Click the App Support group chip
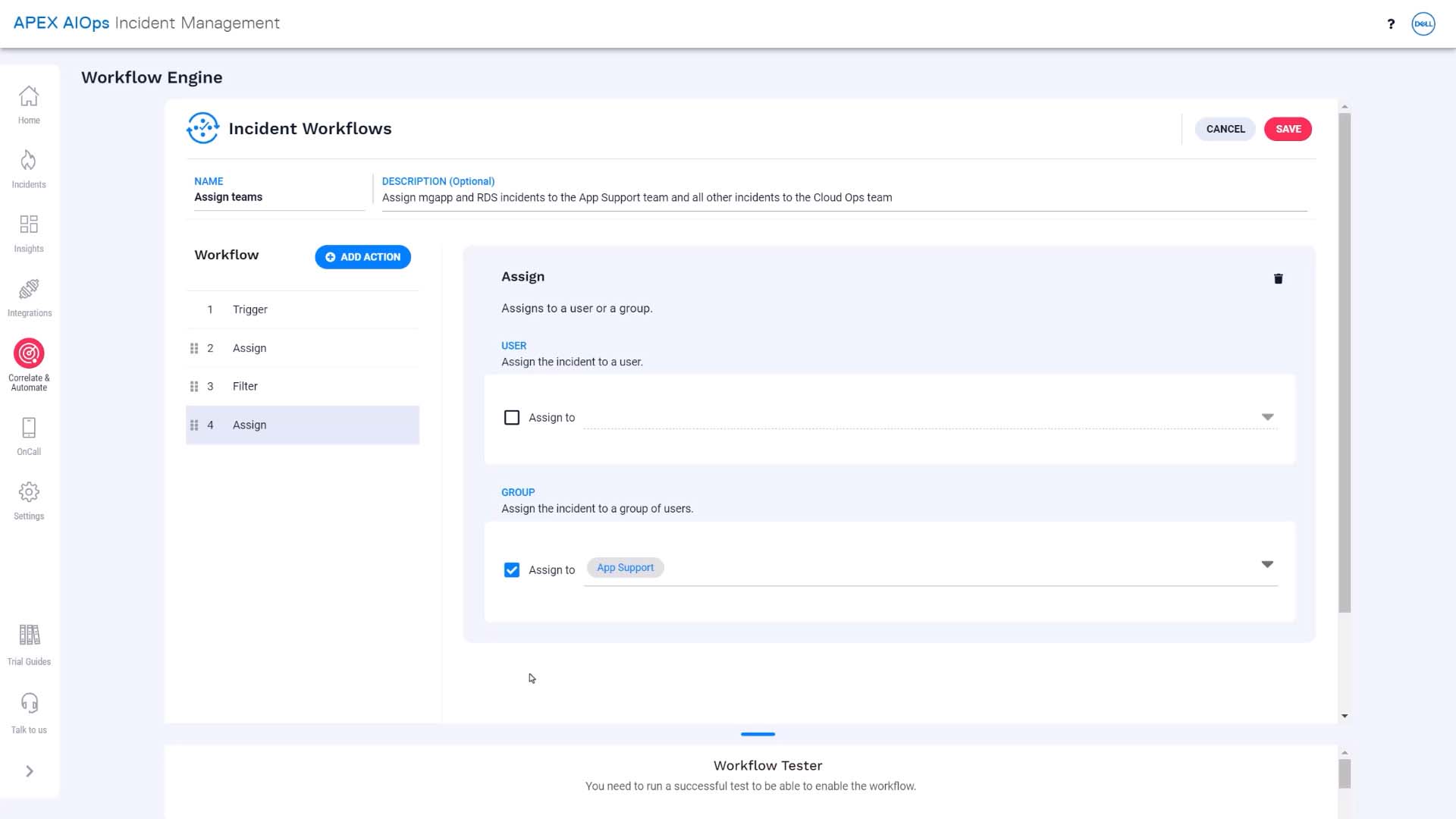This screenshot has height=819, width=1456. 625,568
